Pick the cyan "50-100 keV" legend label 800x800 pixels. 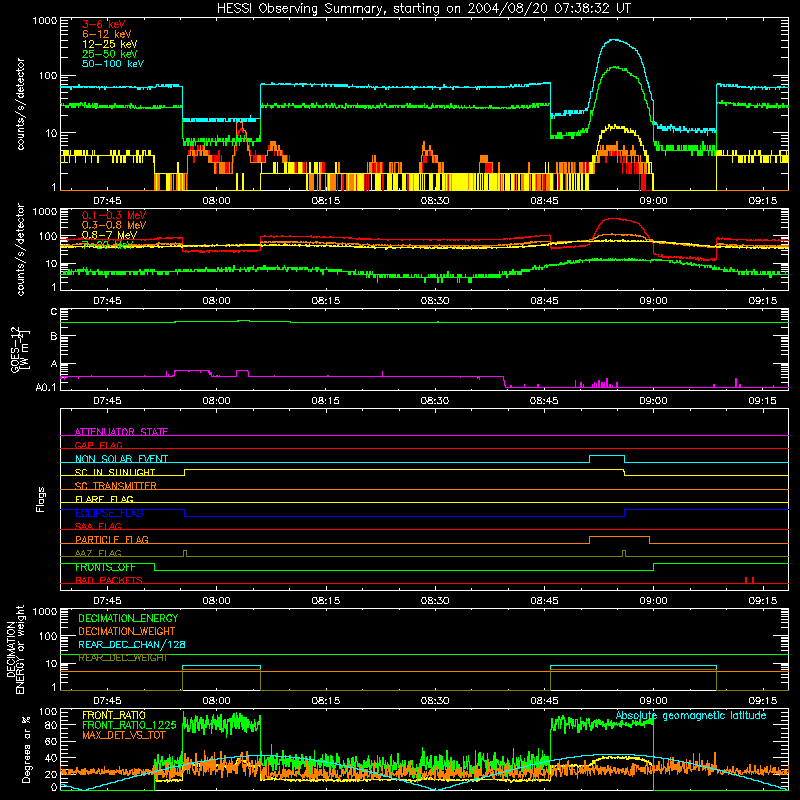tap(113, 64)
